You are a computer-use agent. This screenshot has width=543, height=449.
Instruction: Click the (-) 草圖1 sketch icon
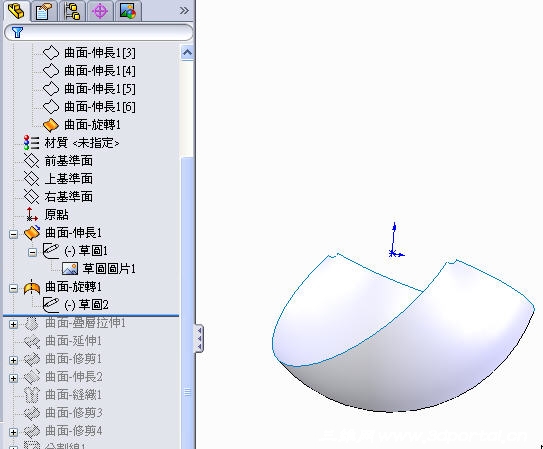coord(51,251)
